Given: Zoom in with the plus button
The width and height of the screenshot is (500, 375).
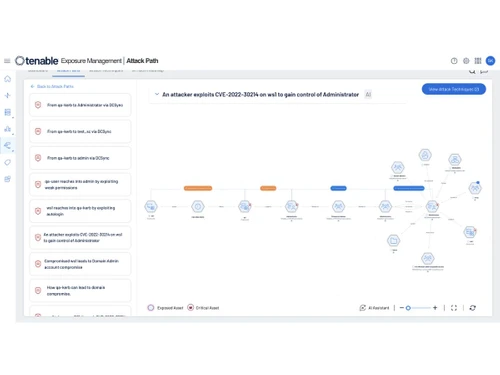Looking at the screenshot, I should 435,308.
